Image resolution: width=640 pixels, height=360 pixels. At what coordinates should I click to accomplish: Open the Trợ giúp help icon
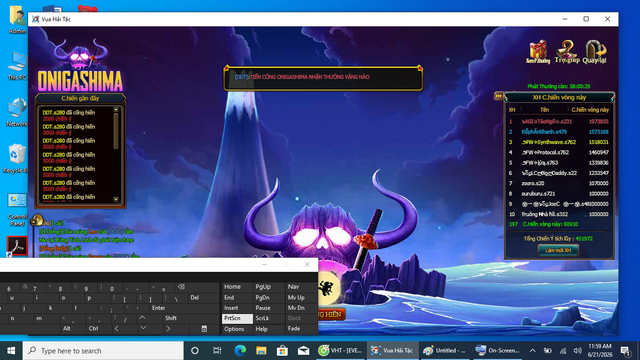click(x=567, y=51)
